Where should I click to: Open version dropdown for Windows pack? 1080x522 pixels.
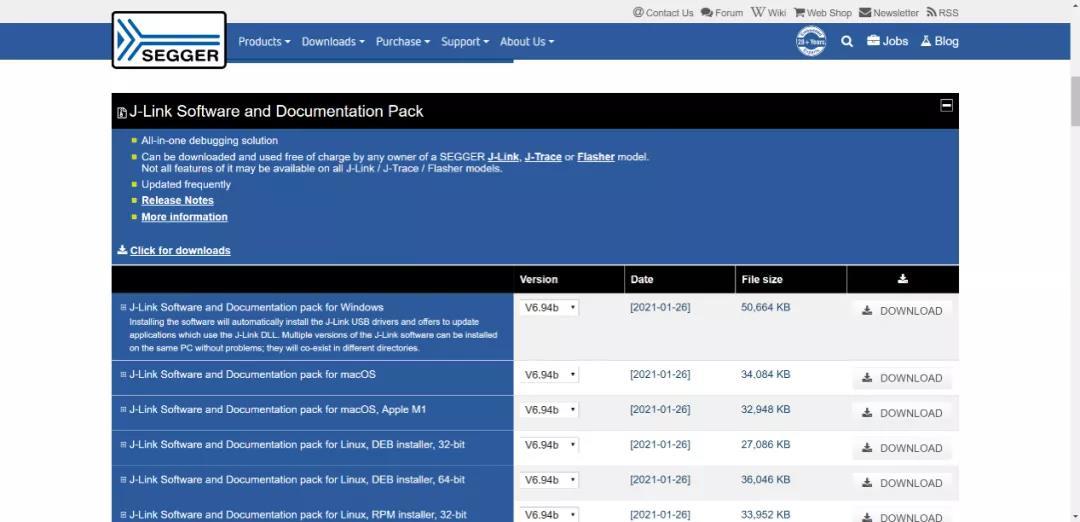(x=548, y=308)
